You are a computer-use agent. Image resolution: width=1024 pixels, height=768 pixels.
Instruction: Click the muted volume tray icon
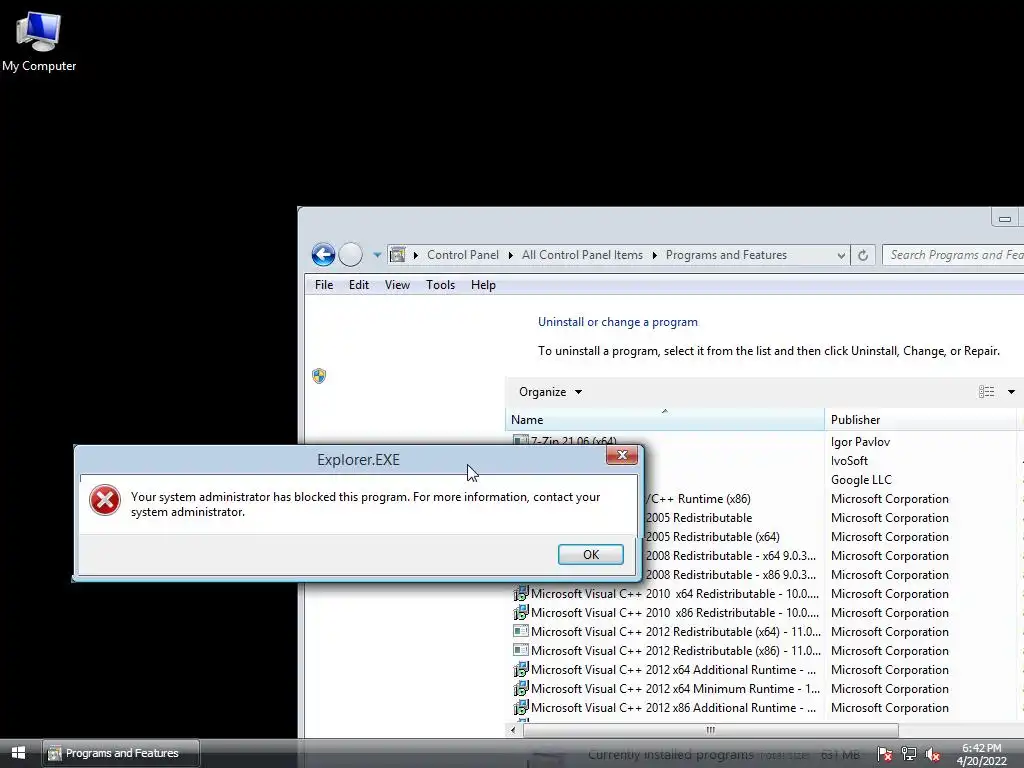933,754
